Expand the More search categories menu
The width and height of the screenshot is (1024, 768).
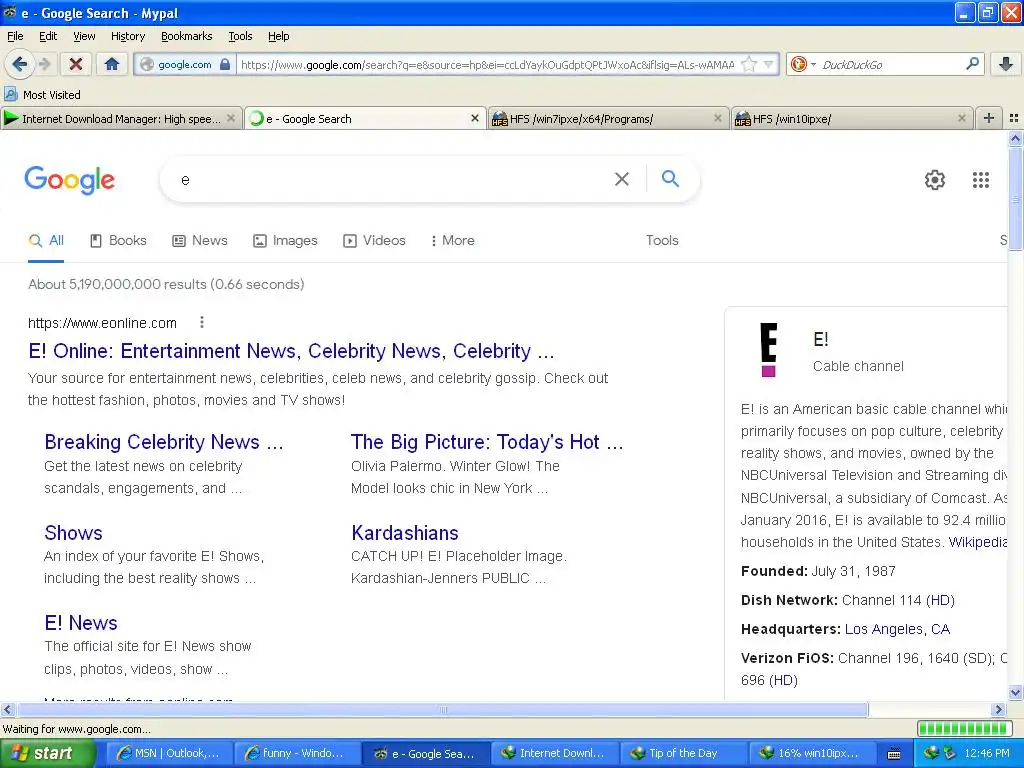[453, 240]
